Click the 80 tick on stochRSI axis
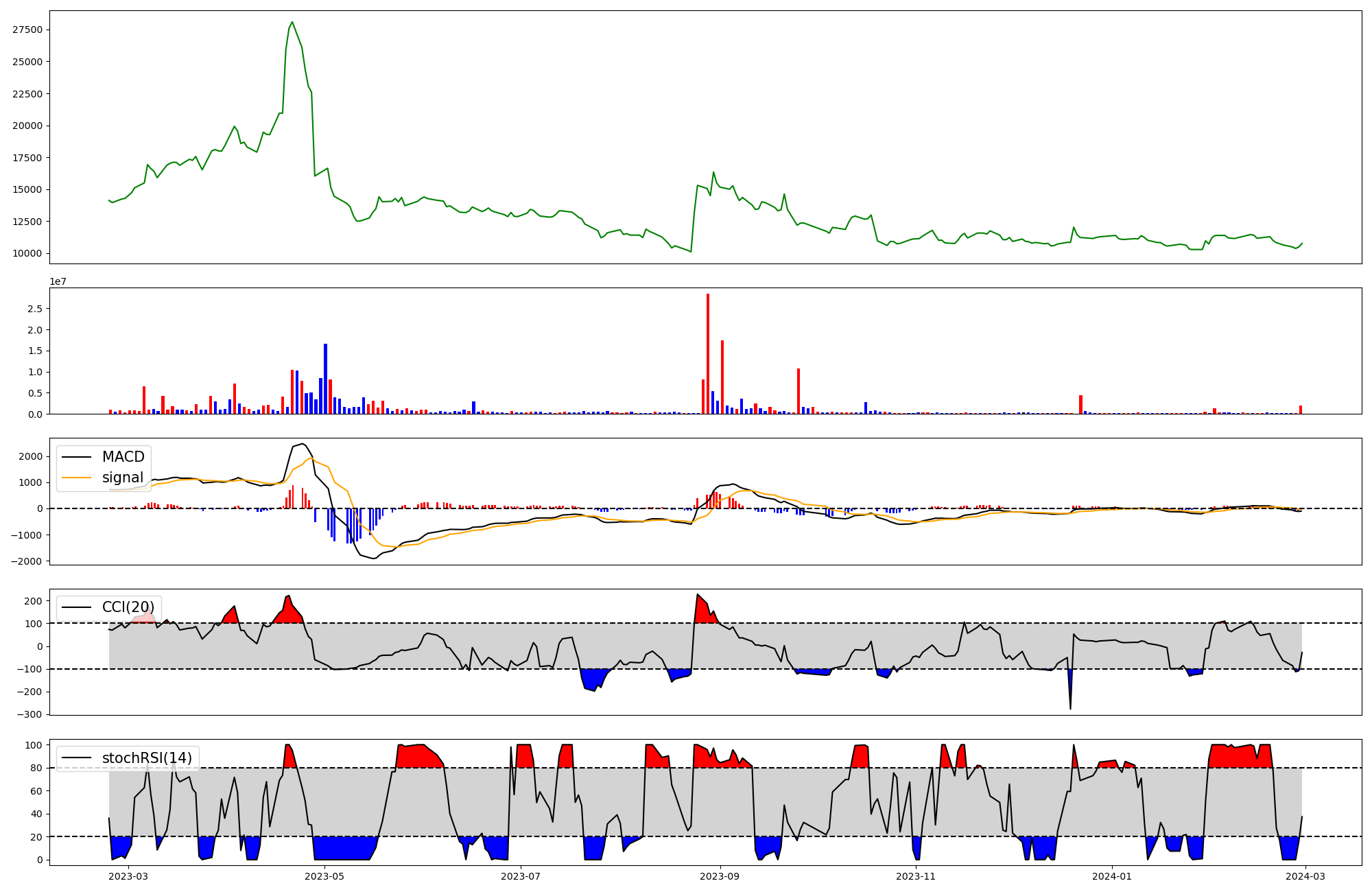Viewport: 1372px width, 892px height. [x=36, y=768]
